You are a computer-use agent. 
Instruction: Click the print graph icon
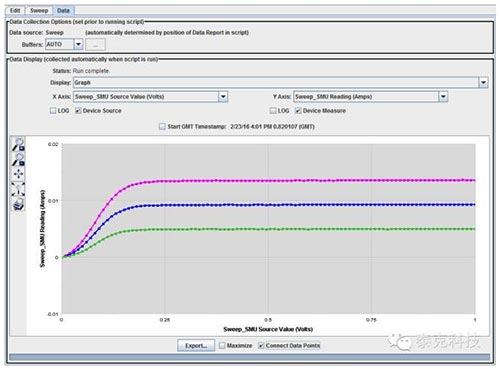(18, 204)
